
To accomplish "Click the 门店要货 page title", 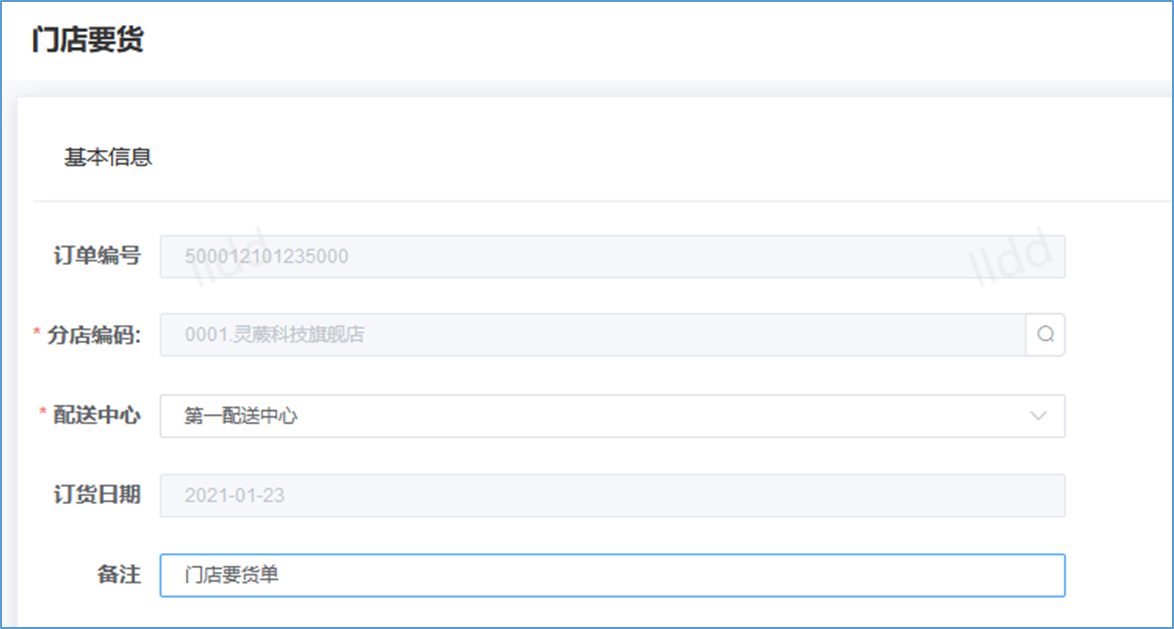I will click(88, 40).
